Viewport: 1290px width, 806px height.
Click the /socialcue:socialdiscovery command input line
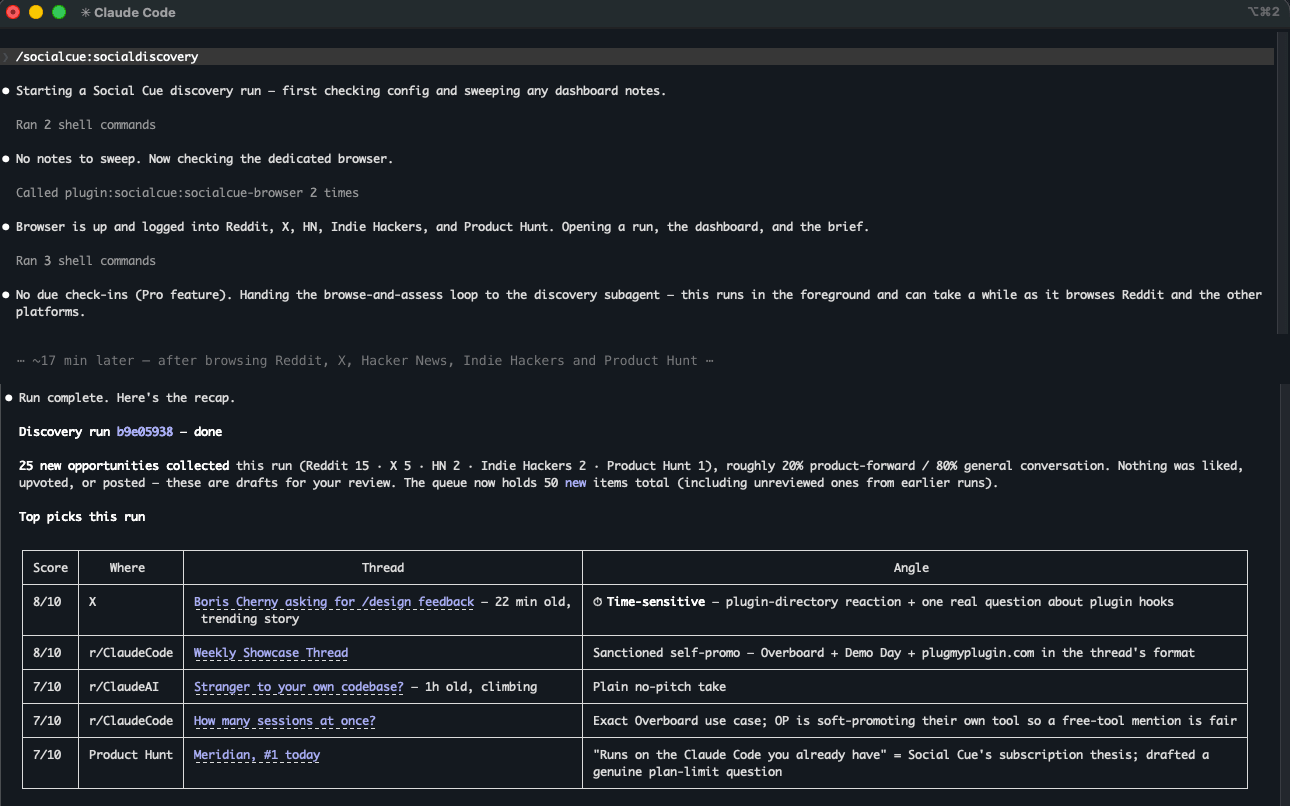click(637, 57)
